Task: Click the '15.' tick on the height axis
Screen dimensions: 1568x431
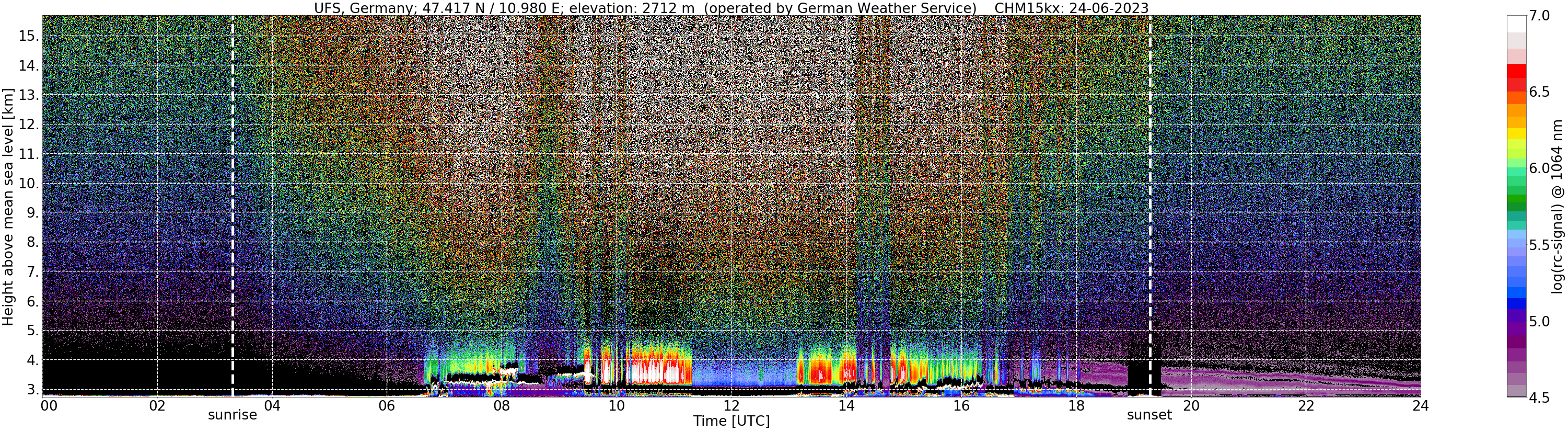Action: click(x=29, y=36)
